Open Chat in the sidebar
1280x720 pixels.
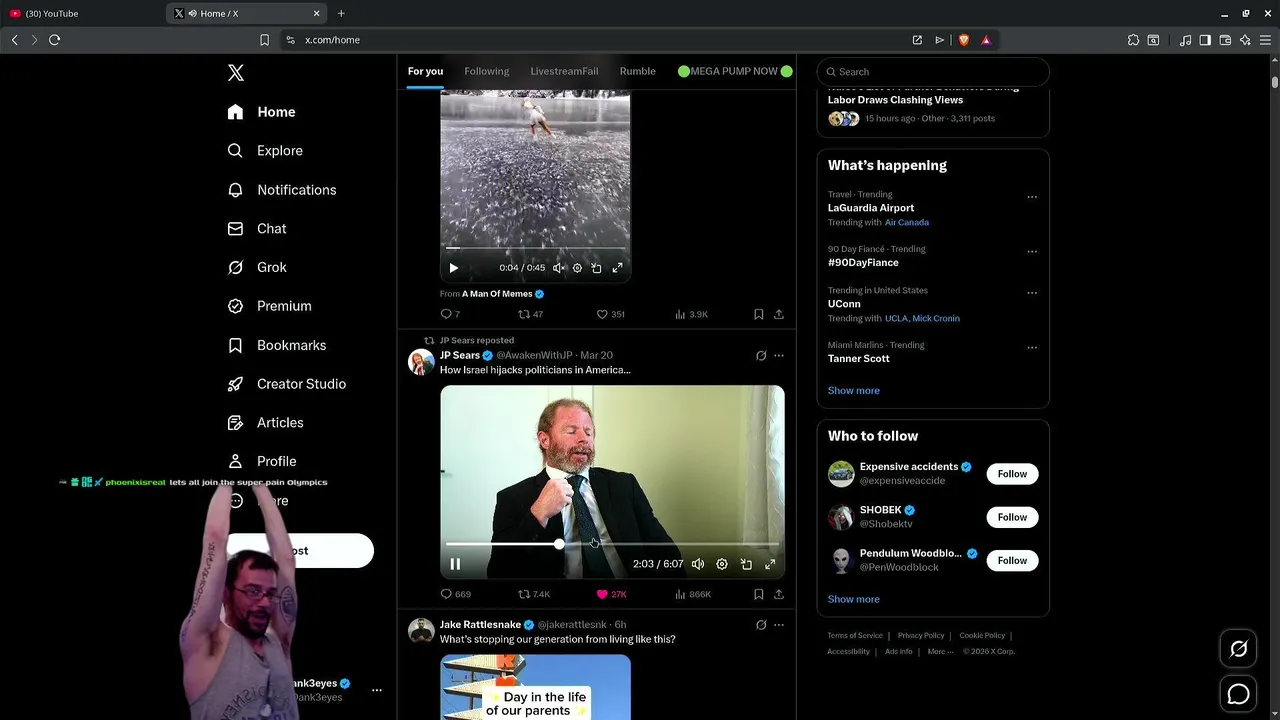tap(257, 229)
